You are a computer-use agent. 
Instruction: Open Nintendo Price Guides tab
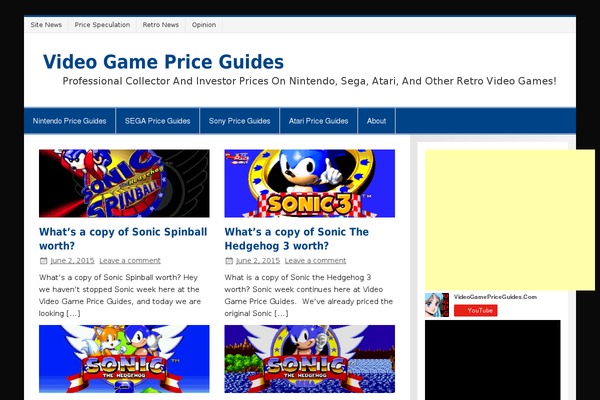click(x=70, y=121)
